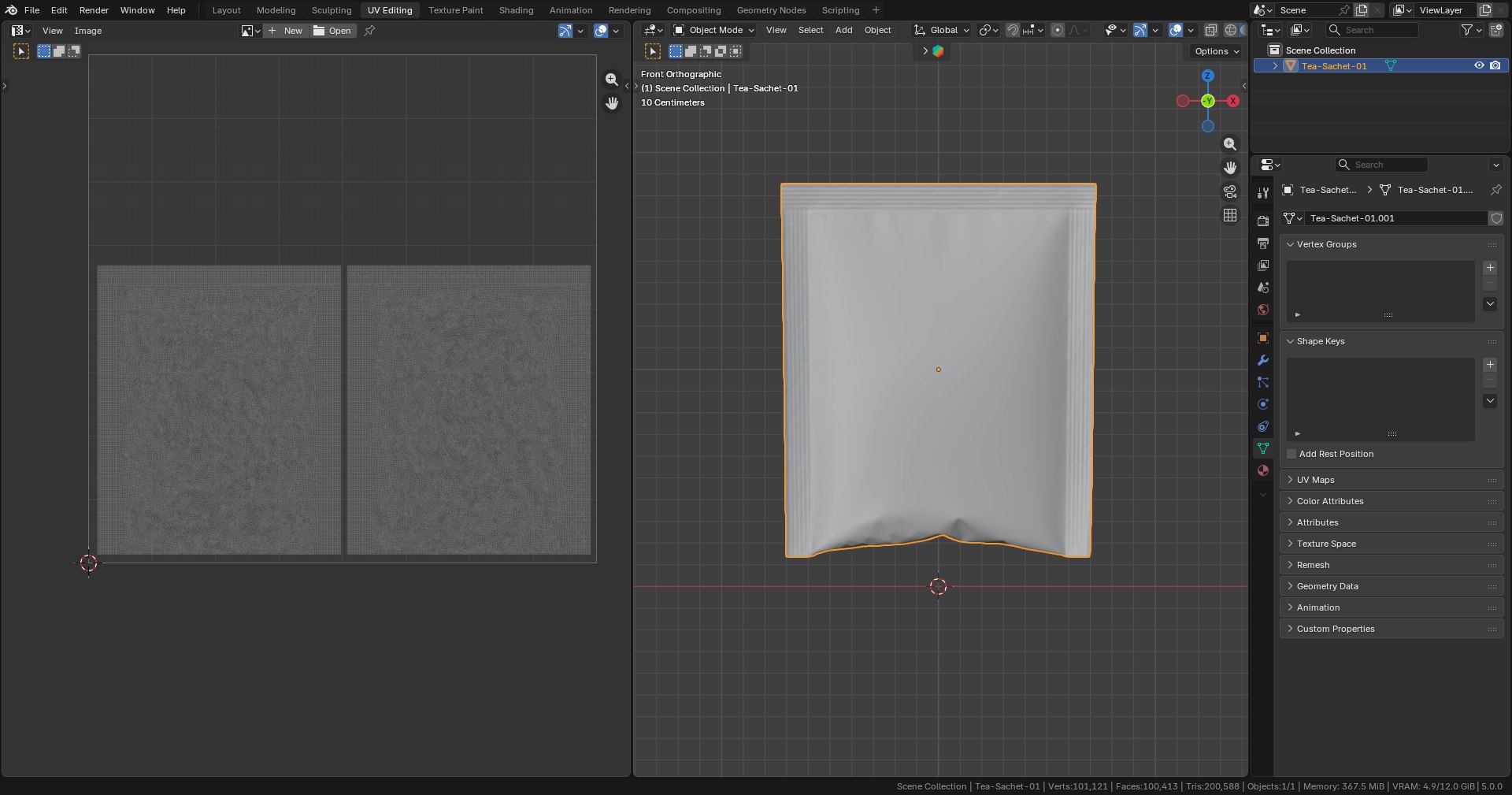The width and height of the screenshot is (1512, 795).
Task: Switch to the Sculpting workspace tab
Action: pos(332,10)
